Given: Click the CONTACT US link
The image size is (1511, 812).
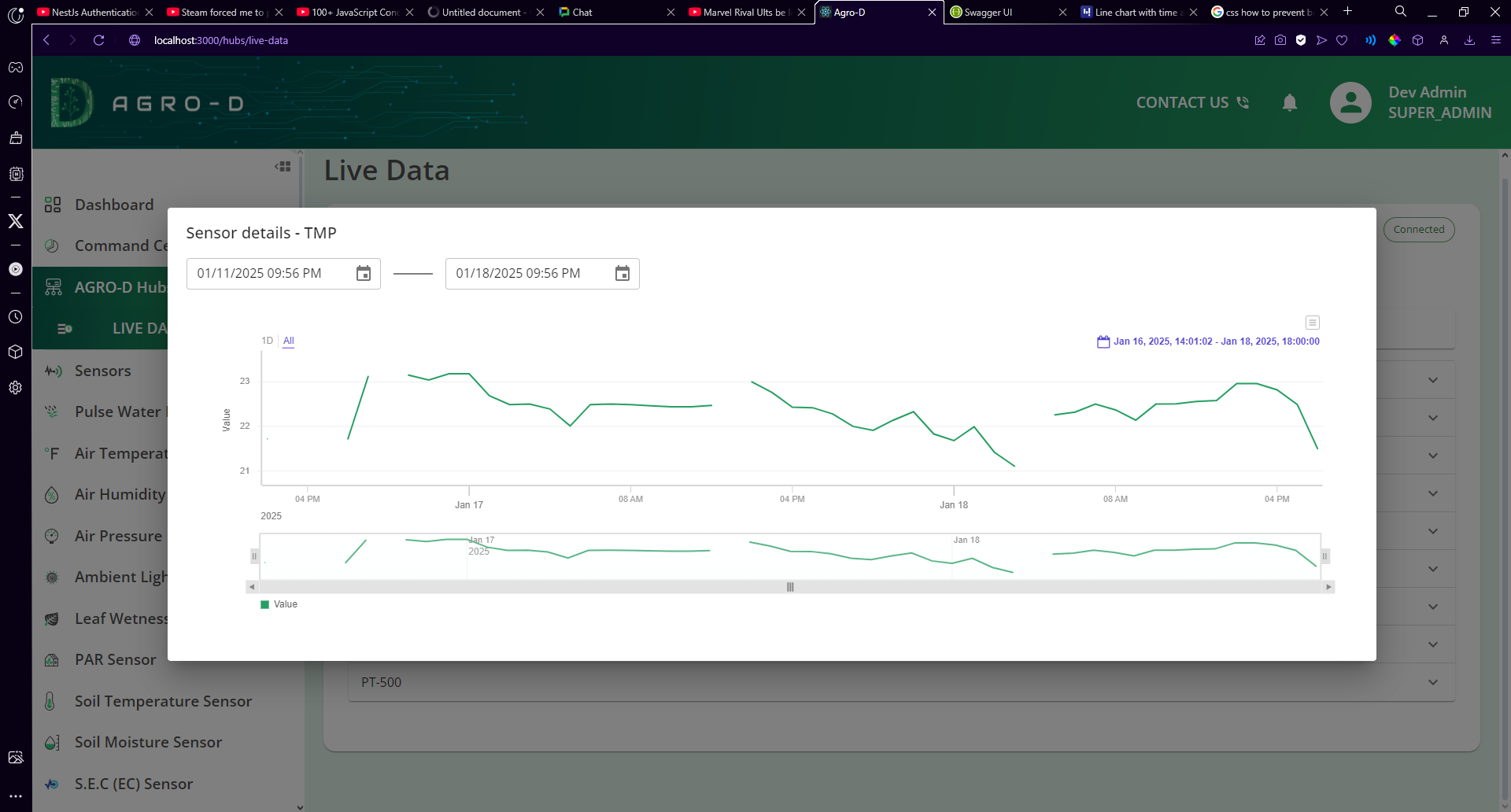Looking at the screenshot, I should click(1182, 102).
